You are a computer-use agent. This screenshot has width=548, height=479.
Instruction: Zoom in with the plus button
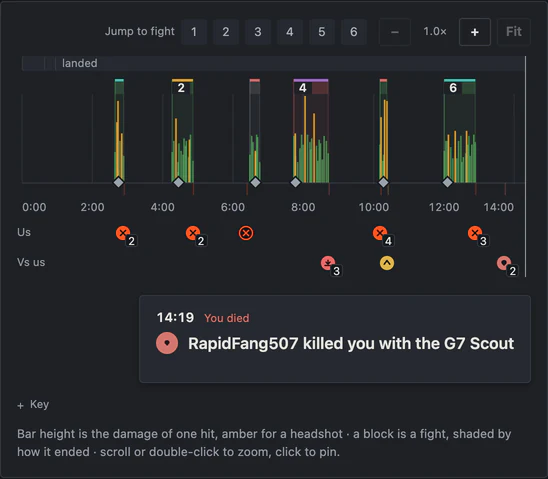click(475, 32)
